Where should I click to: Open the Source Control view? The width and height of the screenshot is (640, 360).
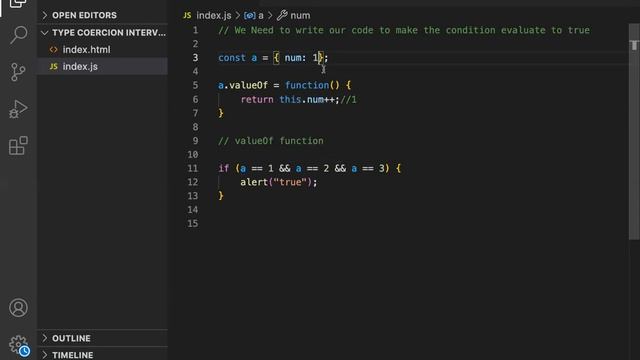18,72
